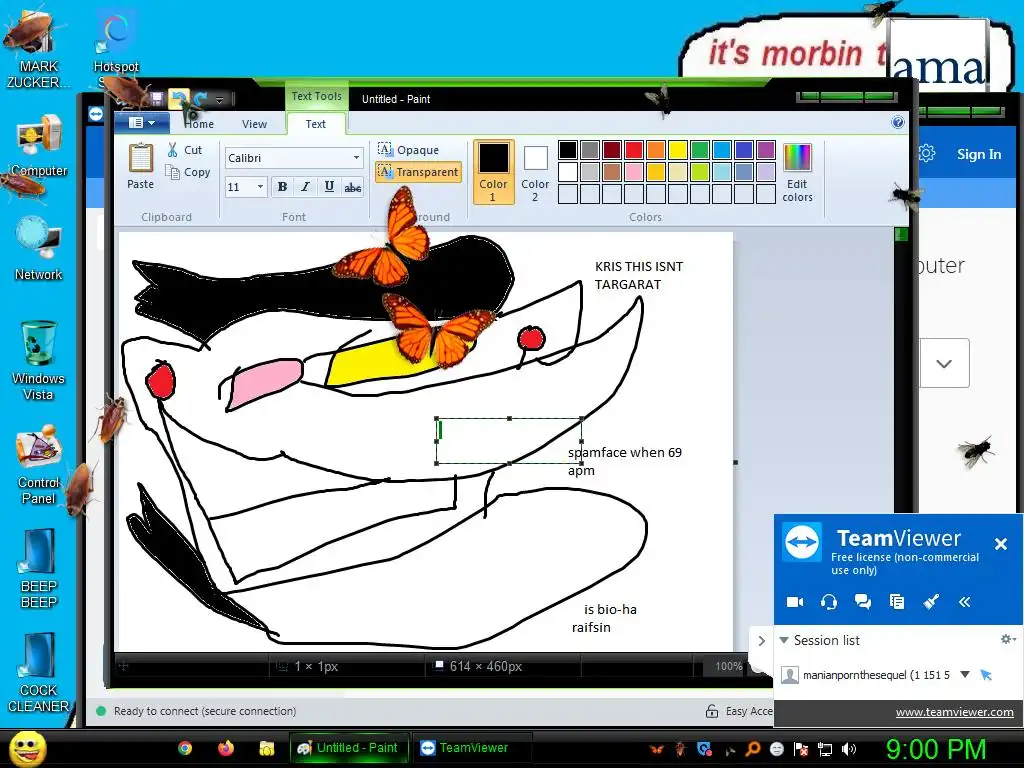Toggle bold text formatting
This screenshot has height=768, width=1024.
[282, 187]
